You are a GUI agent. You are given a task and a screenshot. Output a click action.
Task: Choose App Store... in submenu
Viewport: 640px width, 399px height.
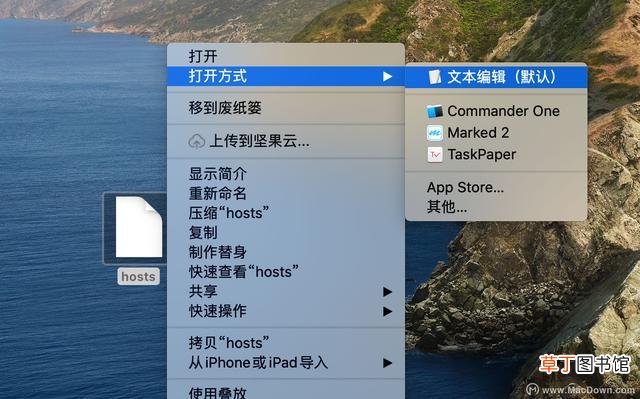(x=496, y=188)
